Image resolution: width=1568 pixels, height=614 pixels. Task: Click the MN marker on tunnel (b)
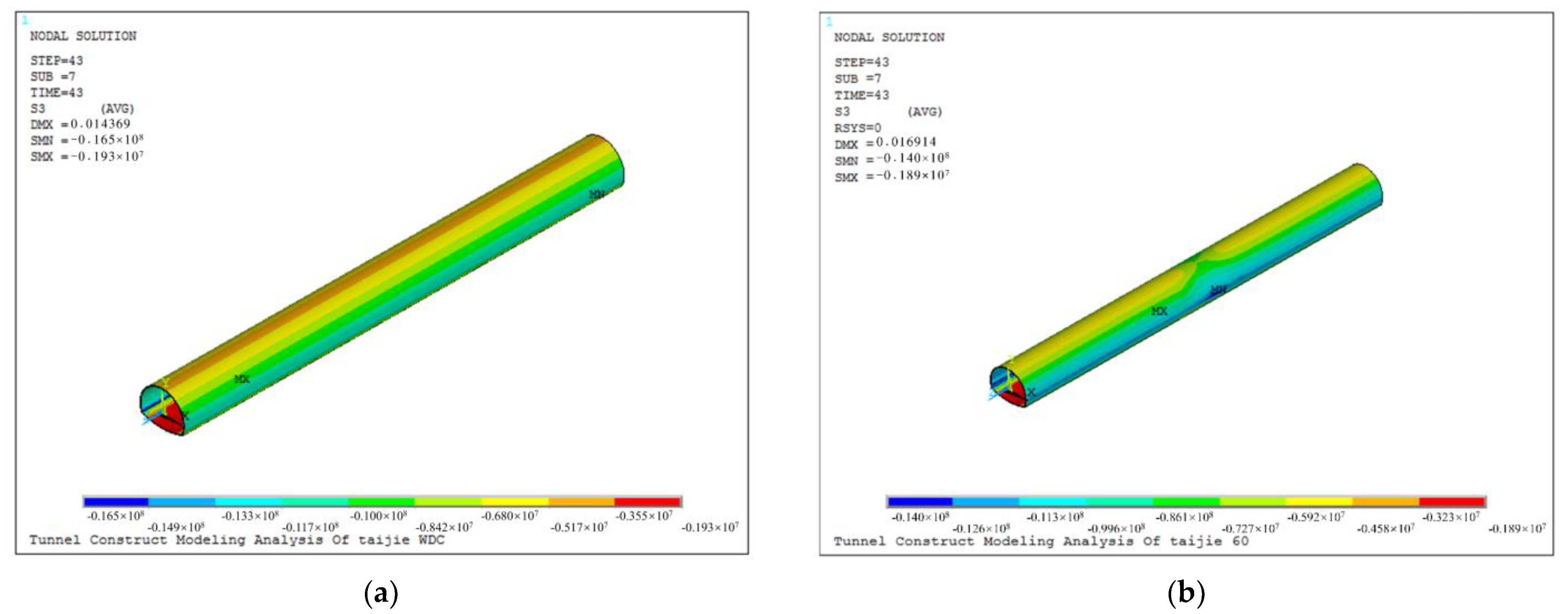pyautogui.click(x=1218, y=290)
